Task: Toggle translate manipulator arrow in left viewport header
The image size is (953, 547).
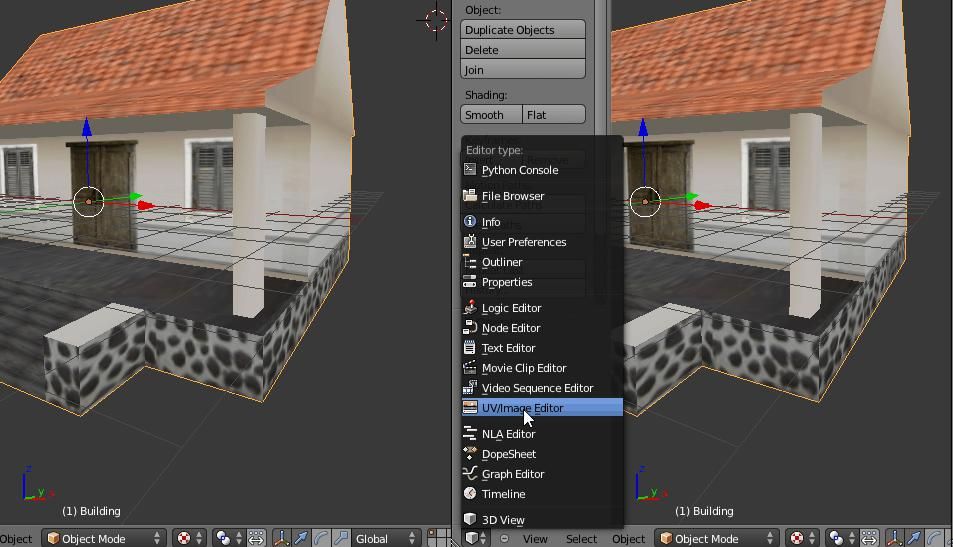Action: pos(301,538)
